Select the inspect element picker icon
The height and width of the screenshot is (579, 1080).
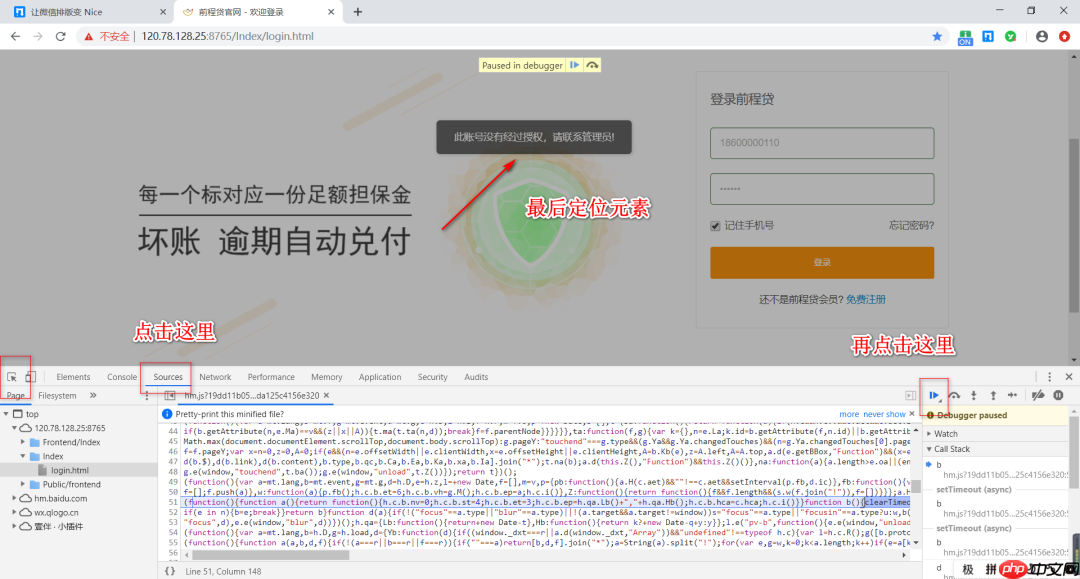click(x=14, y=376)
